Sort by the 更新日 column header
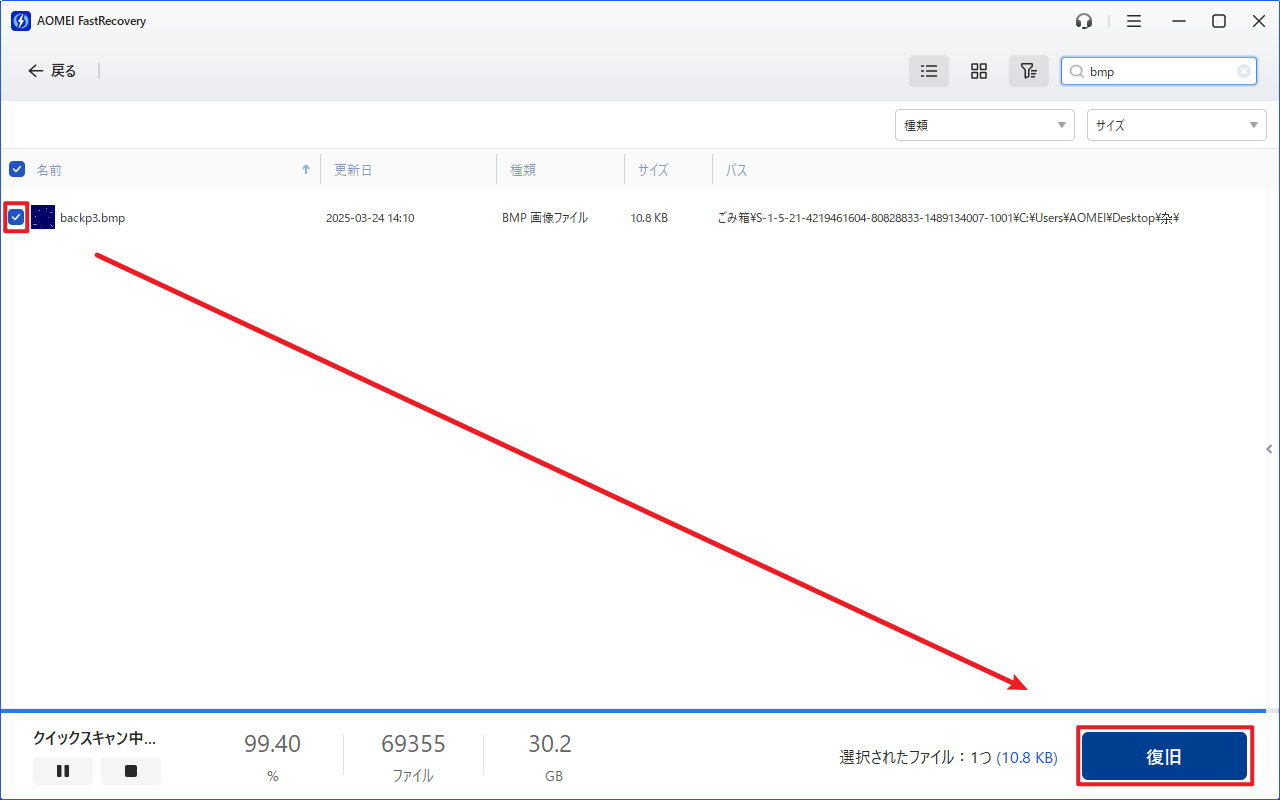Image resolution: width=1280 pixels, height=800 pixels. click(353, 170)
